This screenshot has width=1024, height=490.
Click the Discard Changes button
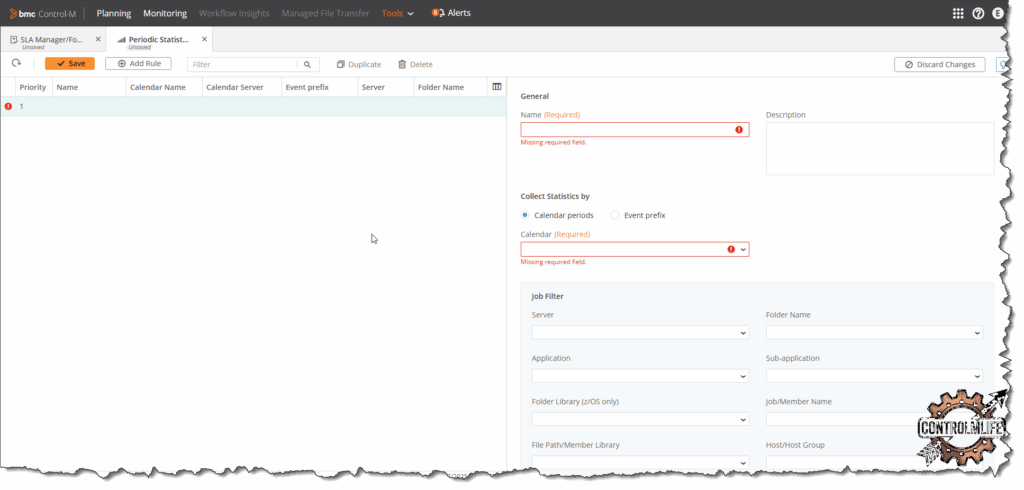coord(939,64)
